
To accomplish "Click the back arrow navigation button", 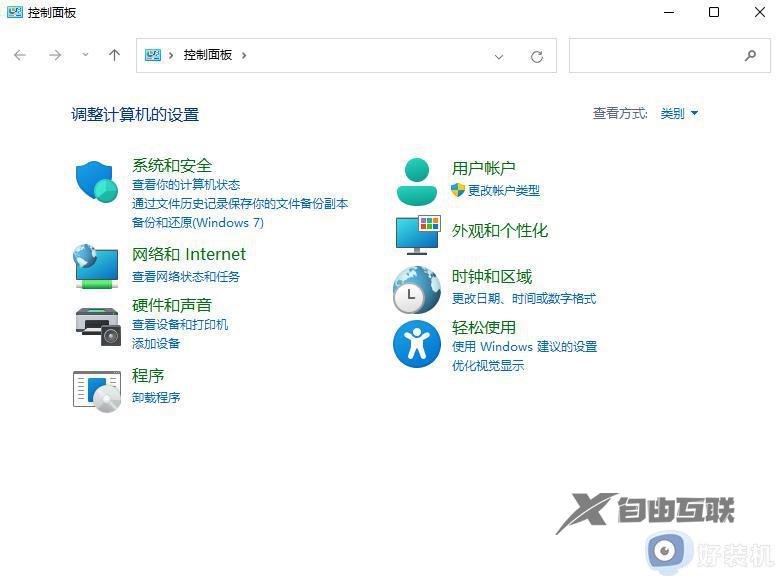I will pos(20,55).
